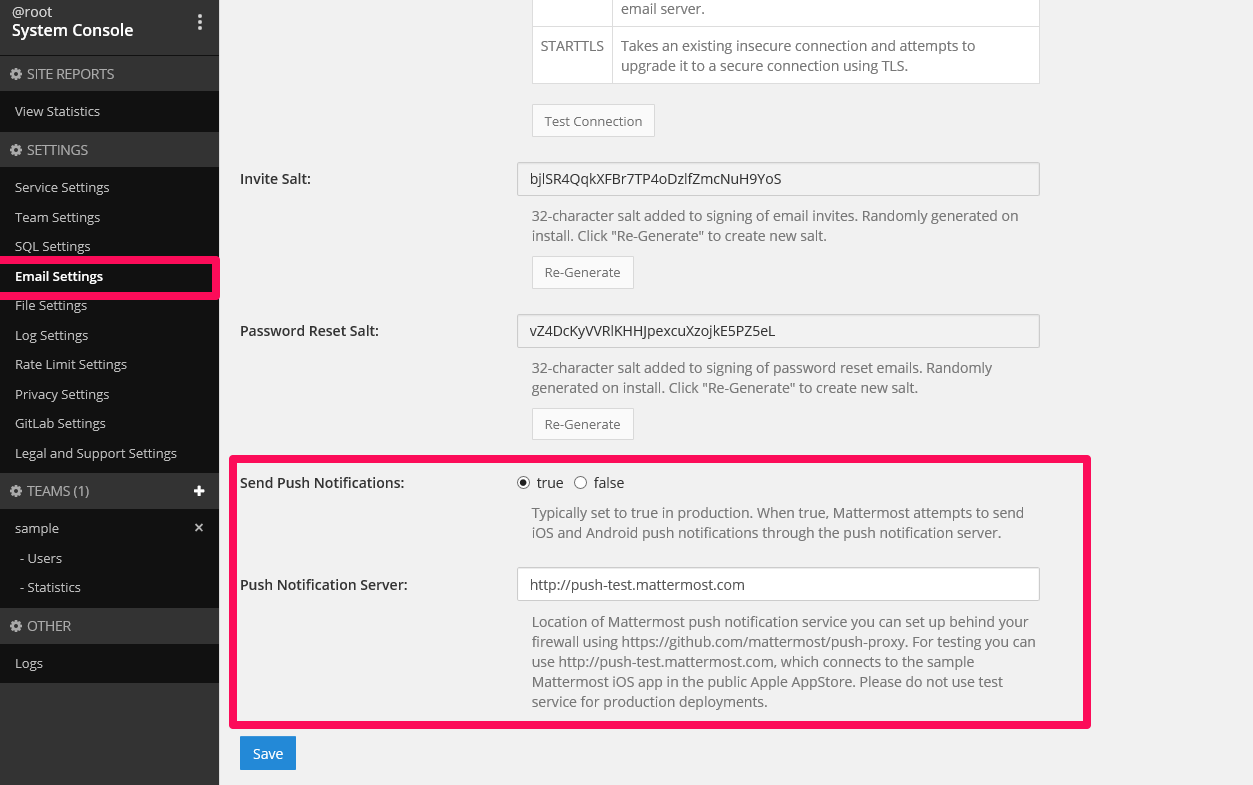Screen dimensions: 1253x785
Task: Click the gear icon beside SITE REPORTS
Action: coord(16,74)
